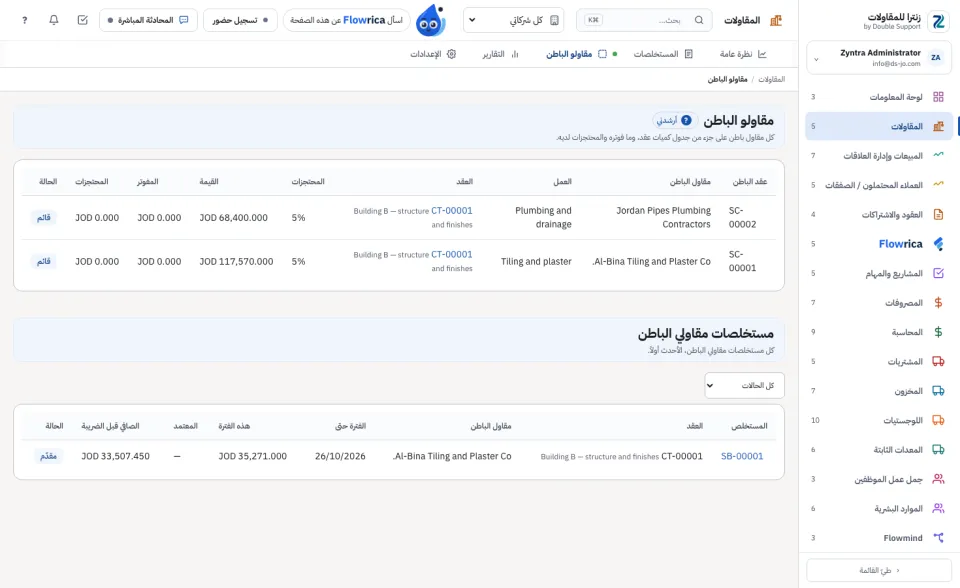Click SC-00002 subcontract cell
This screenshot has height=588, width=960.
click(x=742, y=217)
